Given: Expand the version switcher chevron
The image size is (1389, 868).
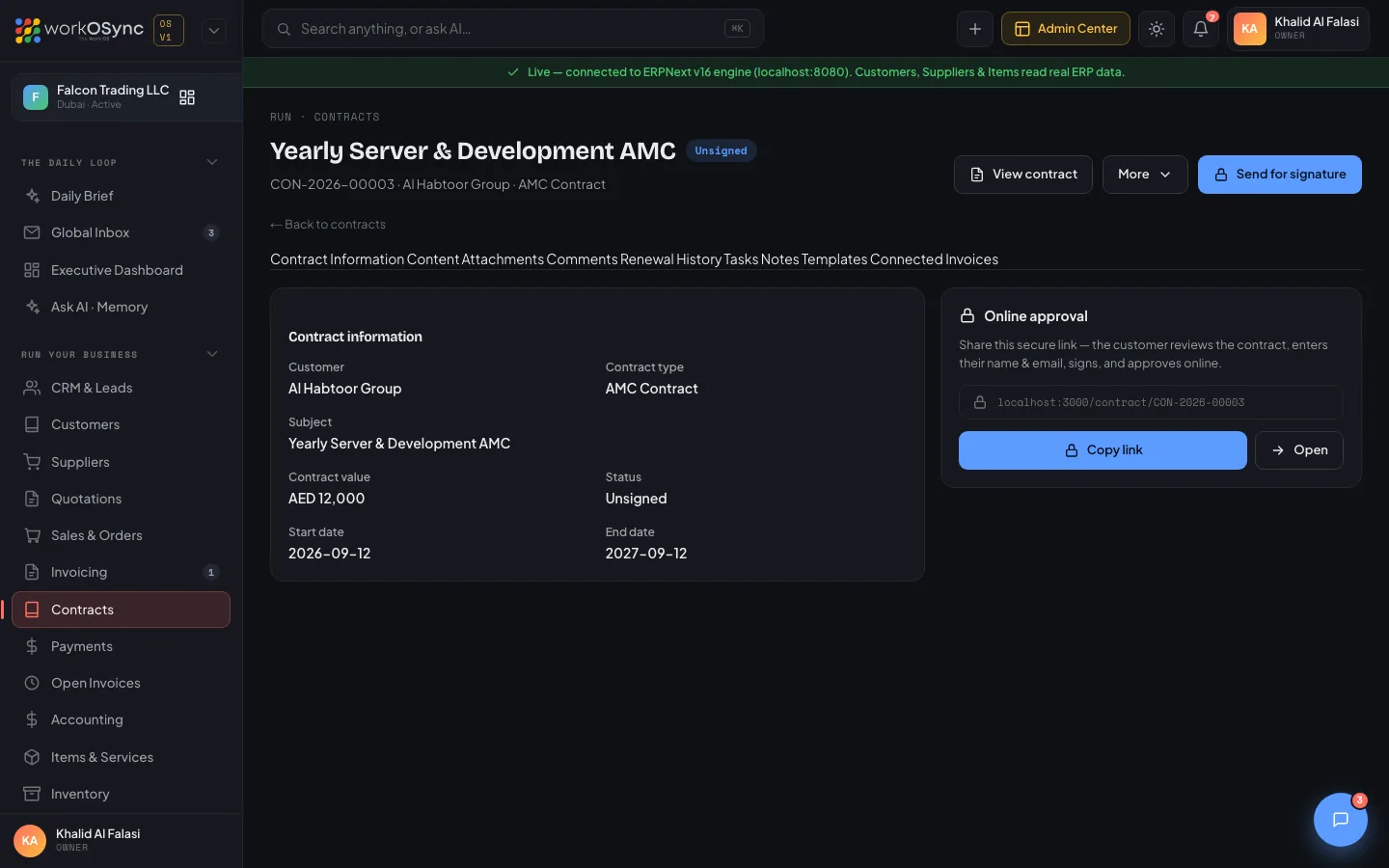Looking at the screenshot, I should [x=214, y=30].
